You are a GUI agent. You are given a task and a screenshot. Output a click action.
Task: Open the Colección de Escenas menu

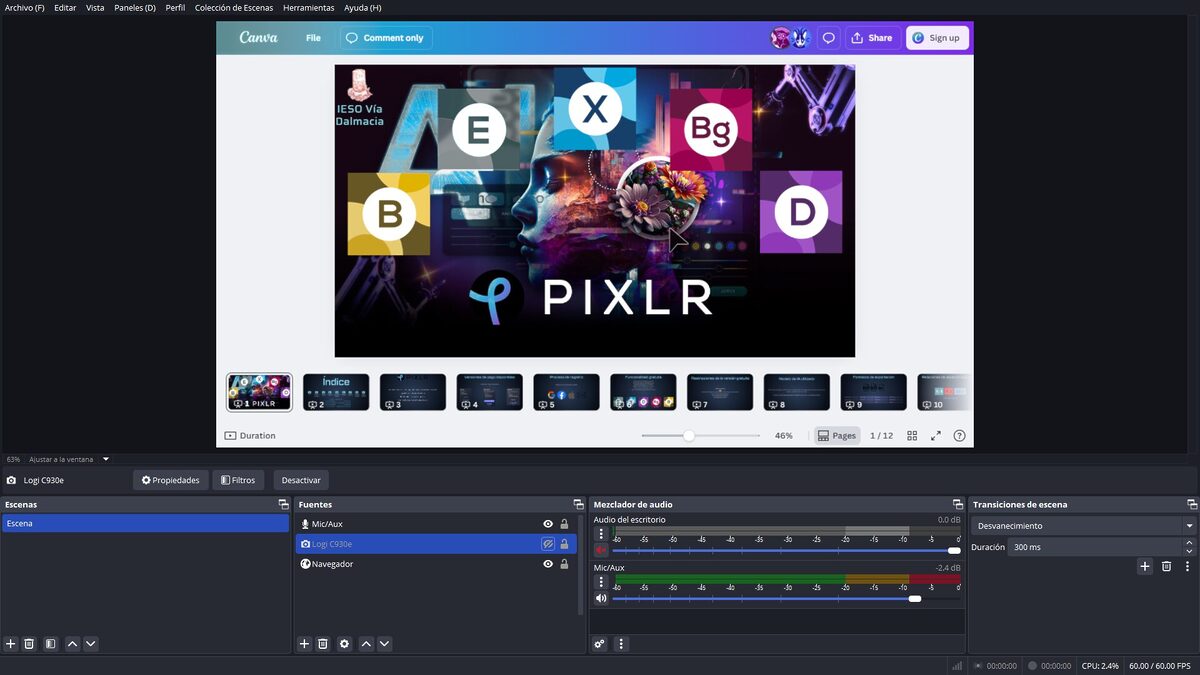point(234,8)
